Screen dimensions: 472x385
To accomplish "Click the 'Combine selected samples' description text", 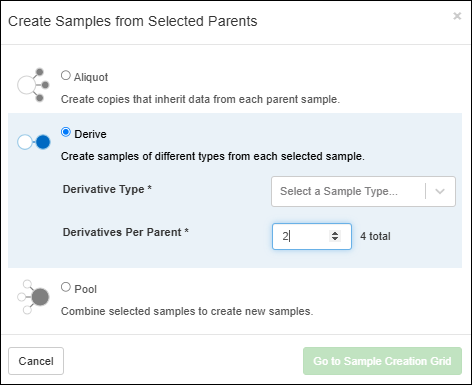I will click(x=187, y=311).
